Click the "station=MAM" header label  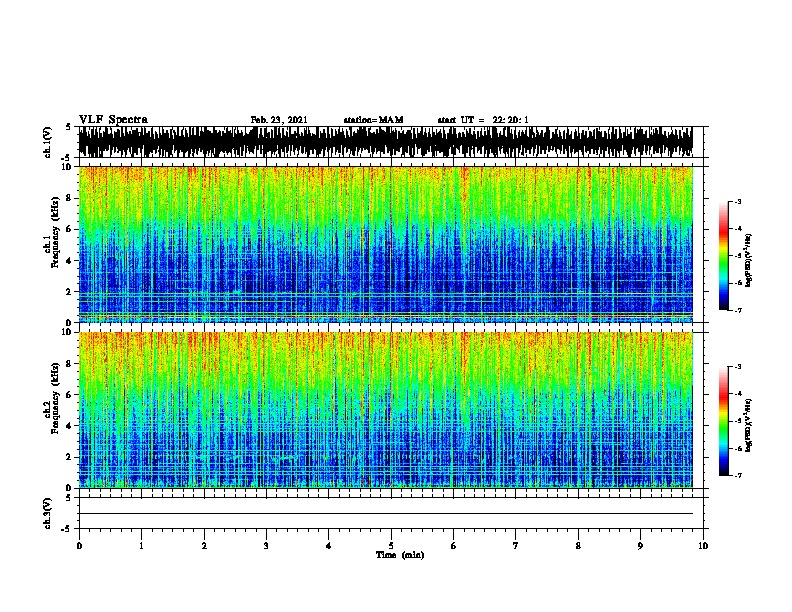(373, 120)
